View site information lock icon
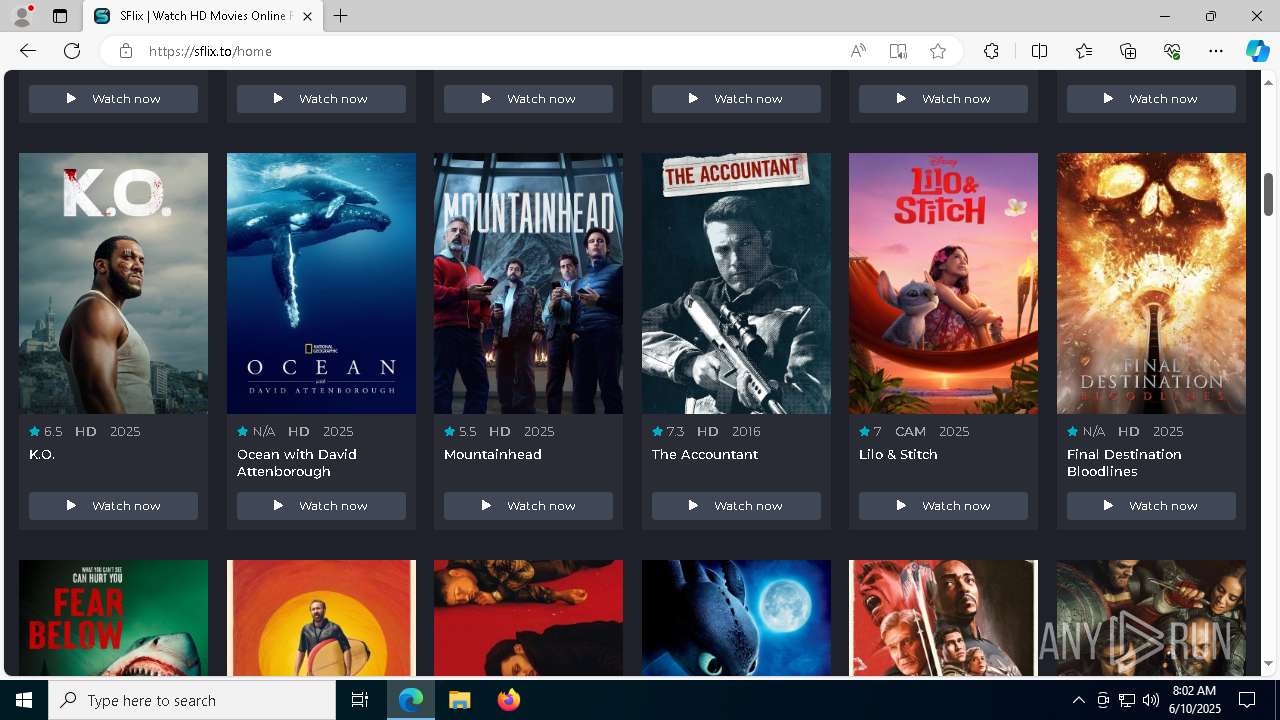 pos(125,51)
